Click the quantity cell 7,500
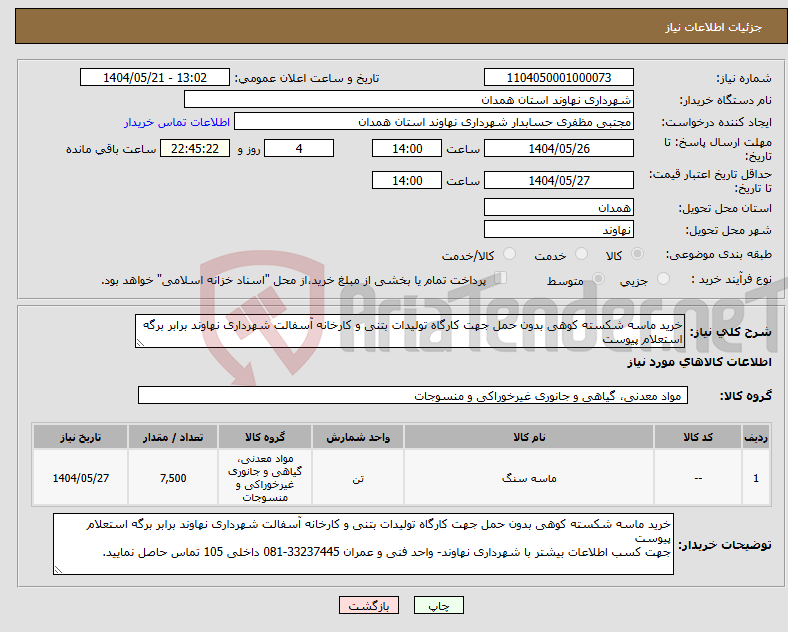 pos(173,478)
